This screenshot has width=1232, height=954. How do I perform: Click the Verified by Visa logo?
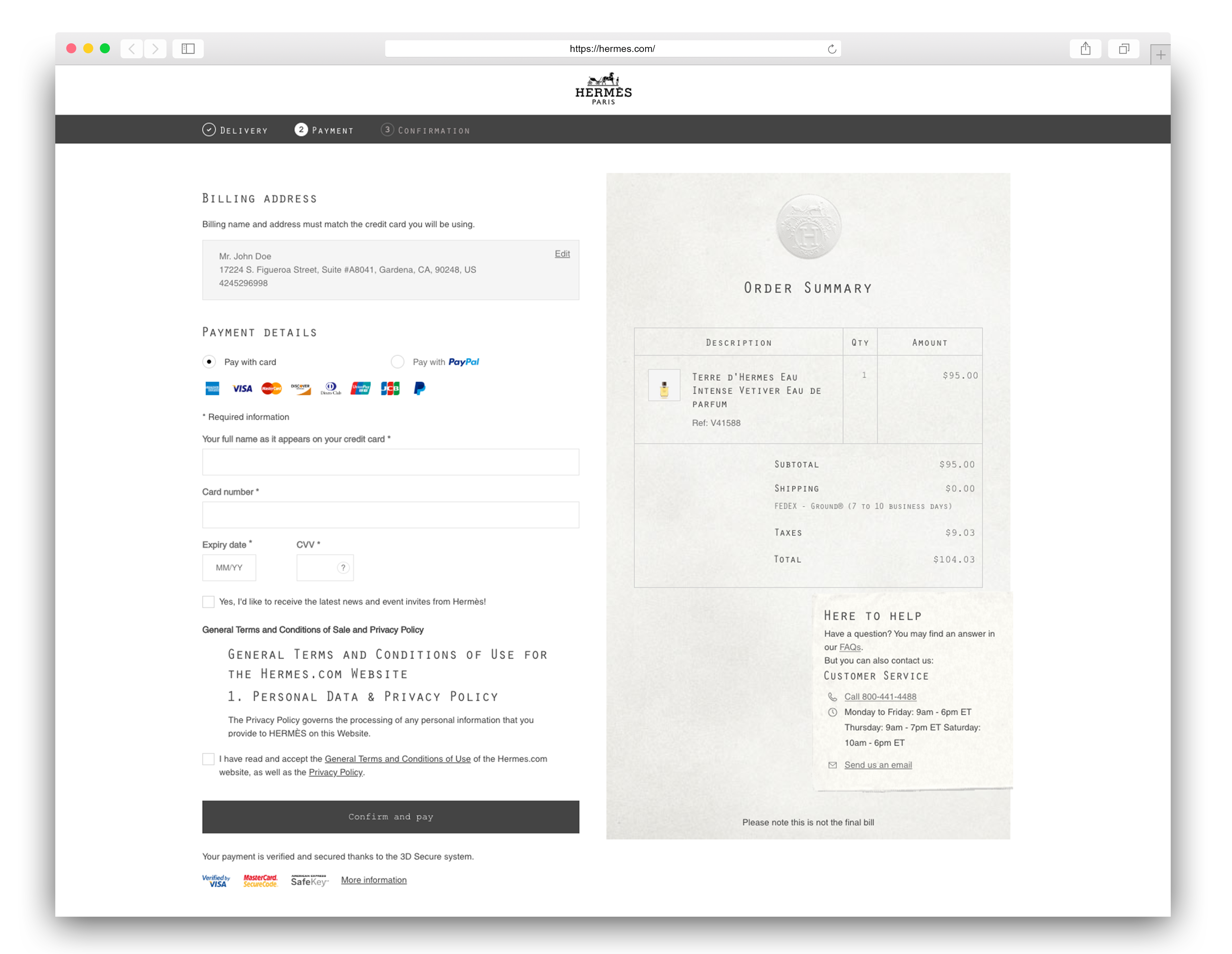point(217,881)
